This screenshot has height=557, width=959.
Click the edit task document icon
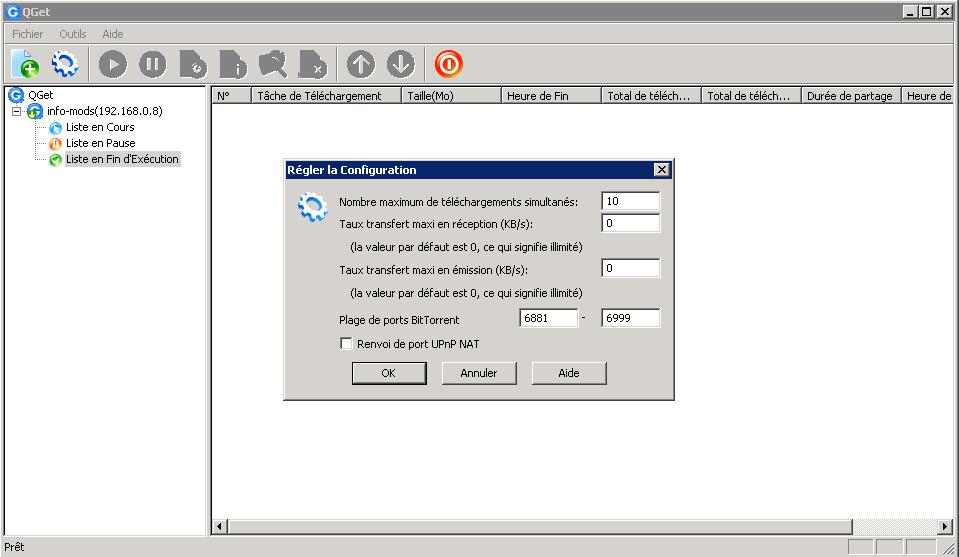click(193, 64)
